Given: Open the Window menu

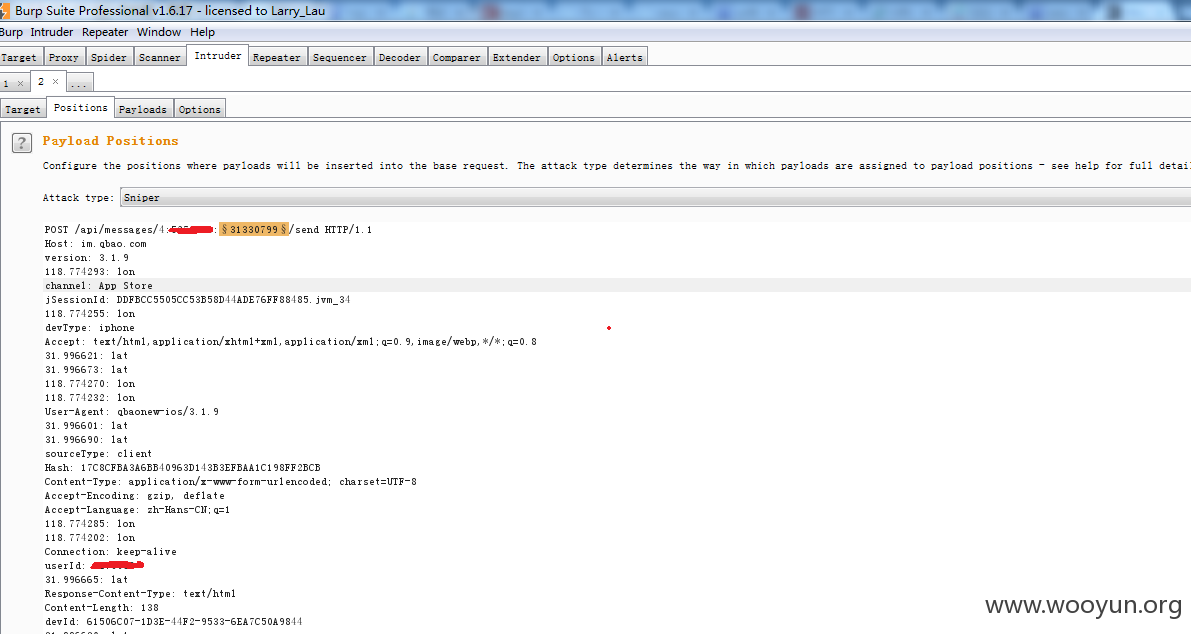Looking at the screenshot, I should (x=159, y=32).
